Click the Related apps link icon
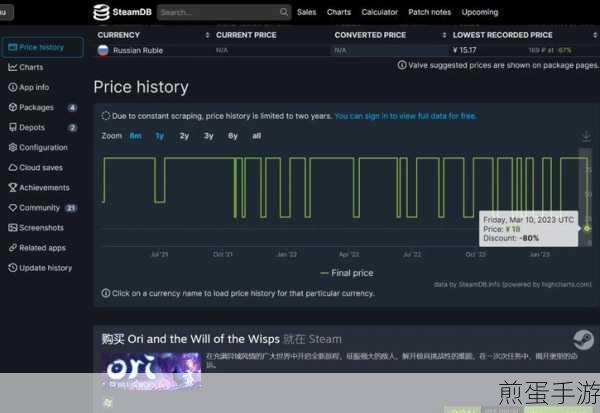 tap(13, 248)
